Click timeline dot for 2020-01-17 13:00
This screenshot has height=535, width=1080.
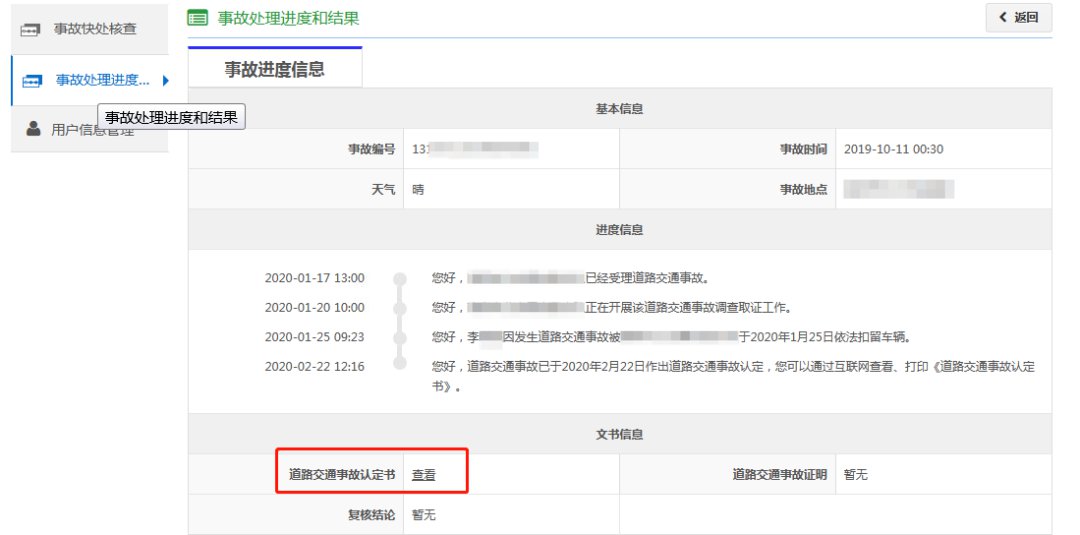tap(400, 278)
